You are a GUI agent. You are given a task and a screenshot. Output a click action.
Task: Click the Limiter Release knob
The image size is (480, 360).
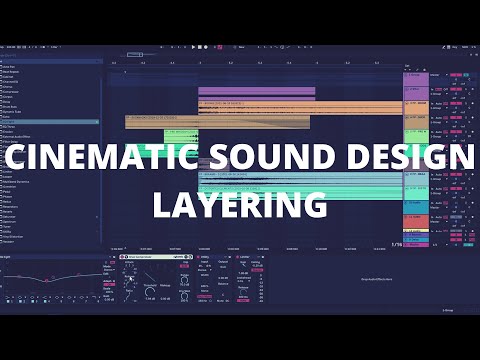tap(243, 292)
